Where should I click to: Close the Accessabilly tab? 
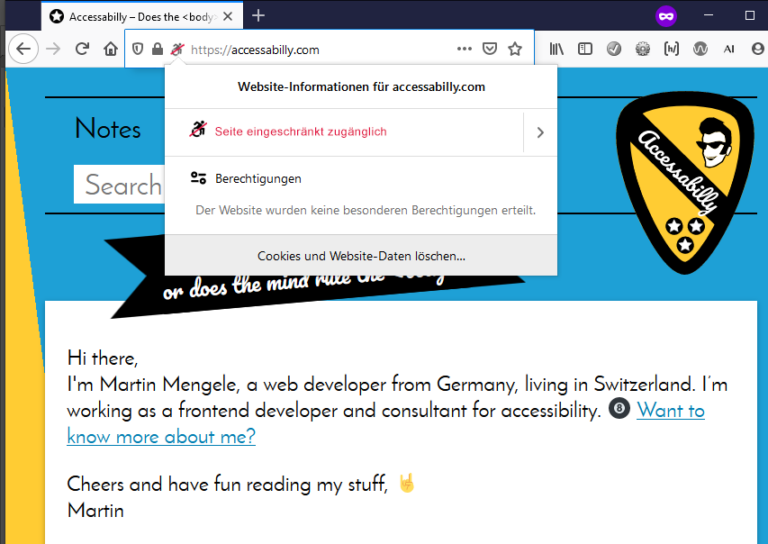[x=228, y=17]
